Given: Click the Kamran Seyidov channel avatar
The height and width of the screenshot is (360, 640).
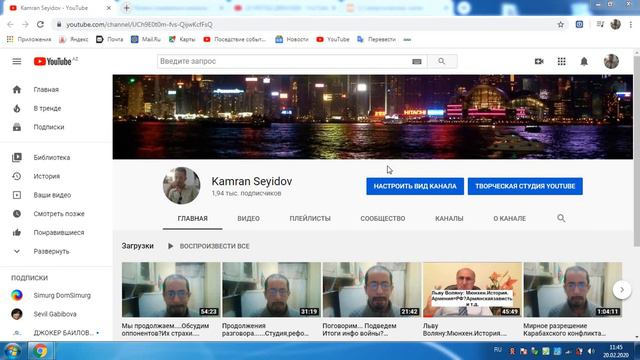Looking at the screenshot, I should pyautogui.click(x=182, y=186).
